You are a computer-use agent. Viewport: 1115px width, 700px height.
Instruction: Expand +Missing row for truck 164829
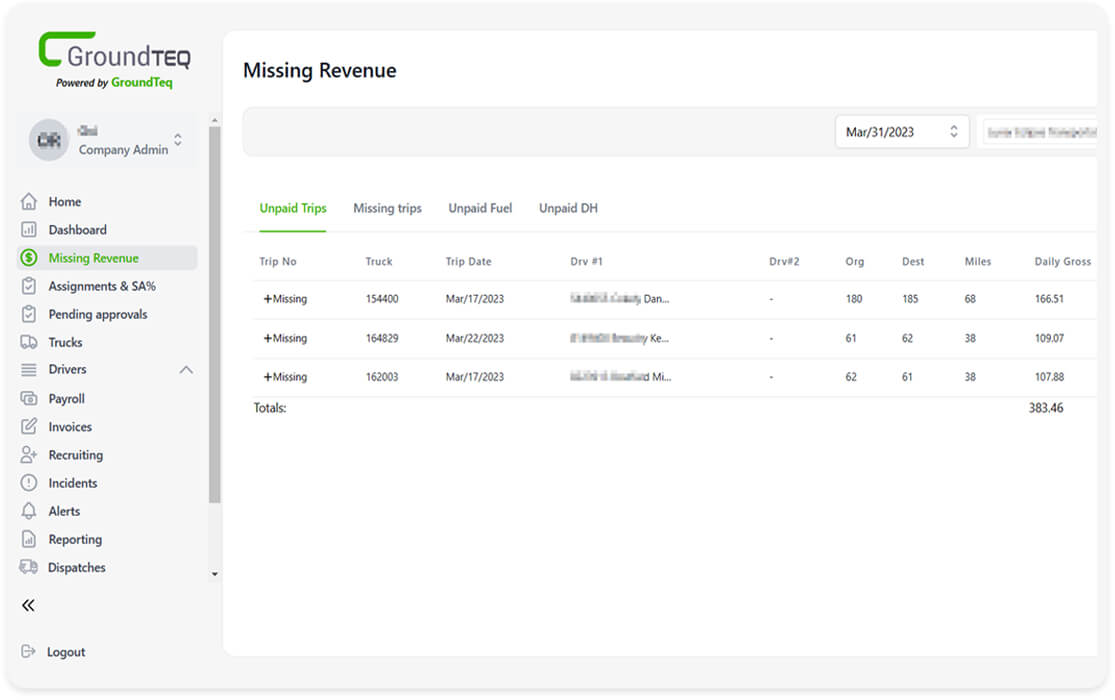pyautogui.click(x=285, y=339)
